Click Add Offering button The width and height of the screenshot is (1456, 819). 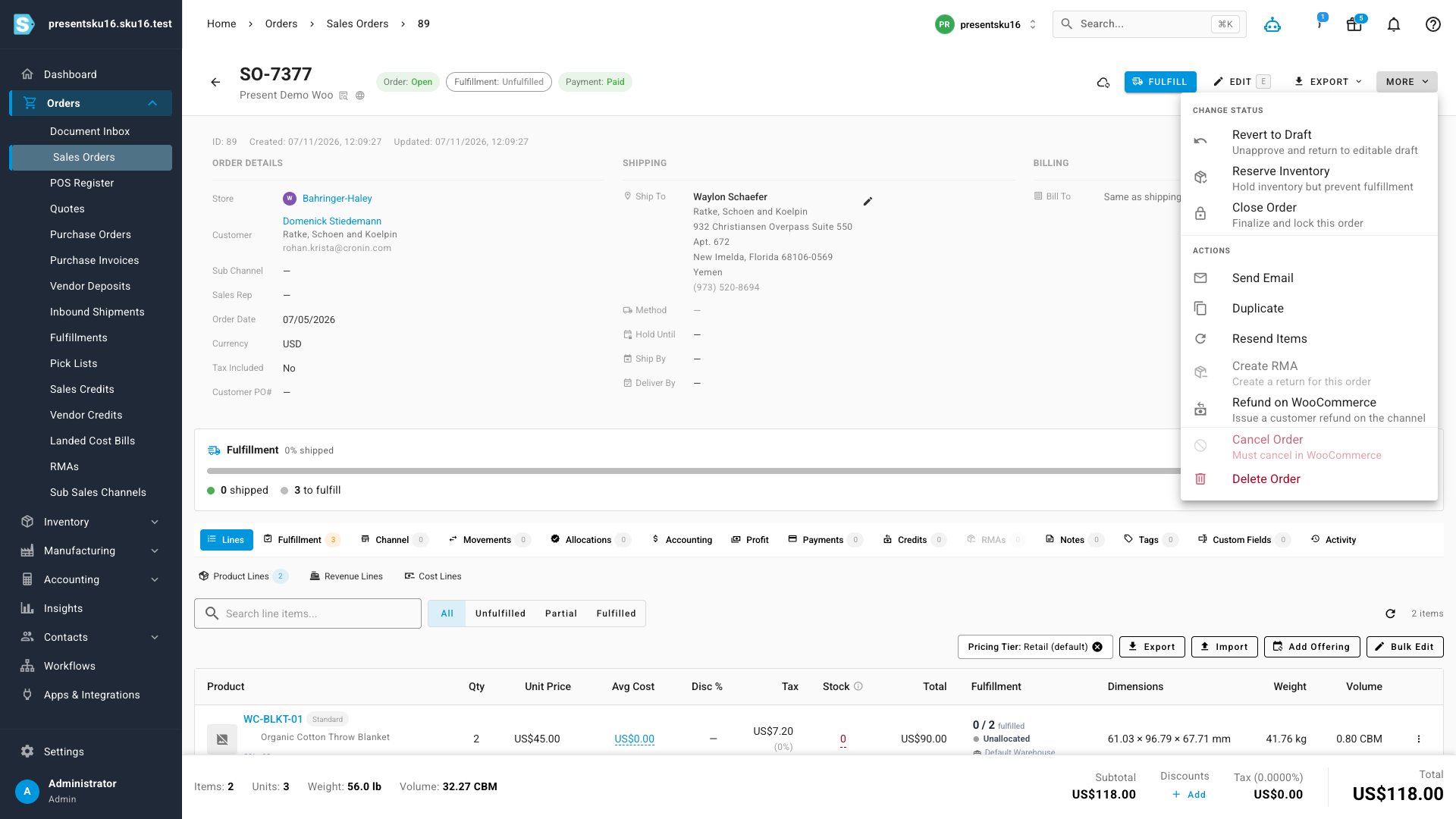[x=1312, y=647]
